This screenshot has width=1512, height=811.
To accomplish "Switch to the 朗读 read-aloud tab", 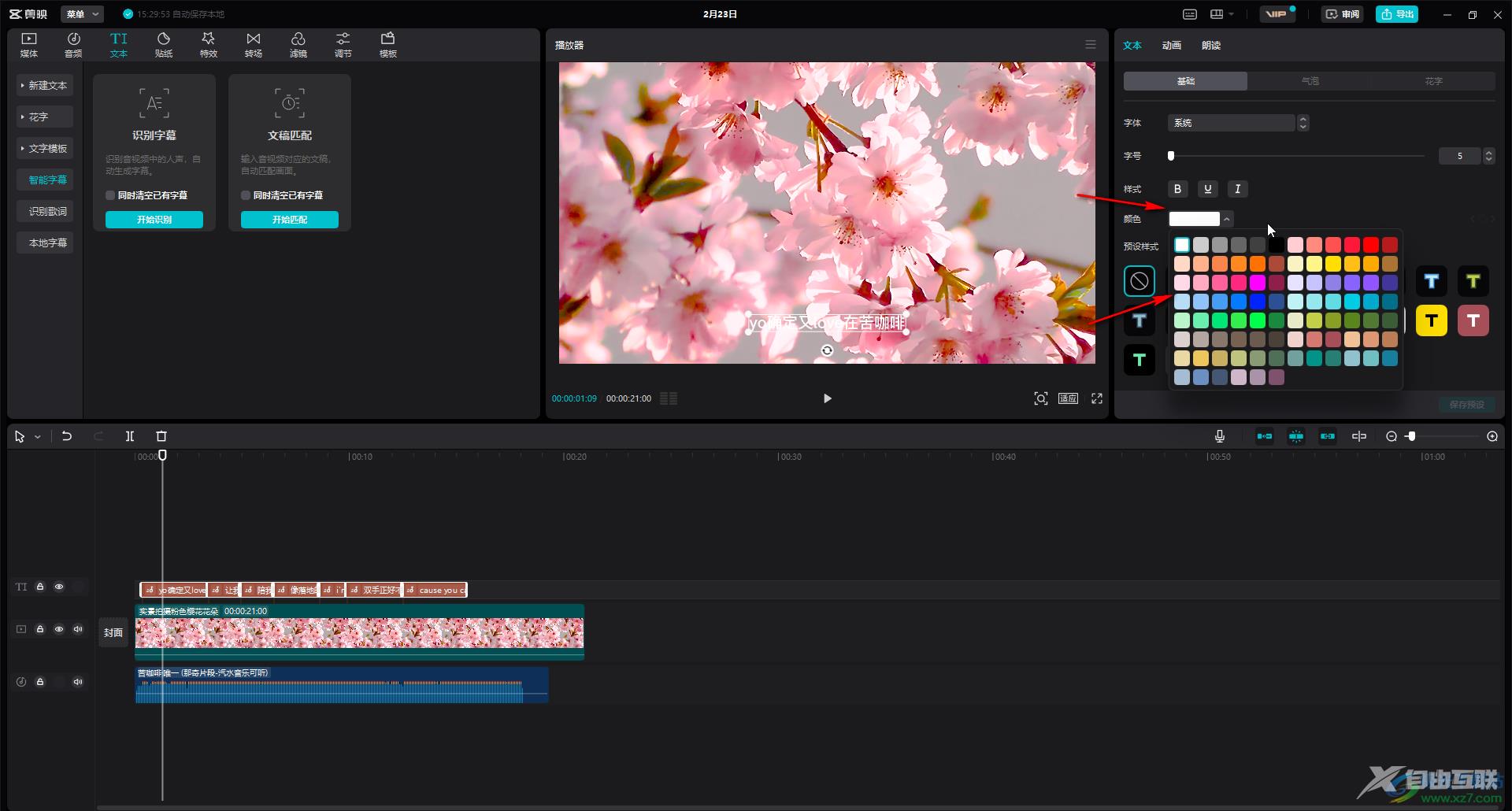I will click(x=1211, y=45).
